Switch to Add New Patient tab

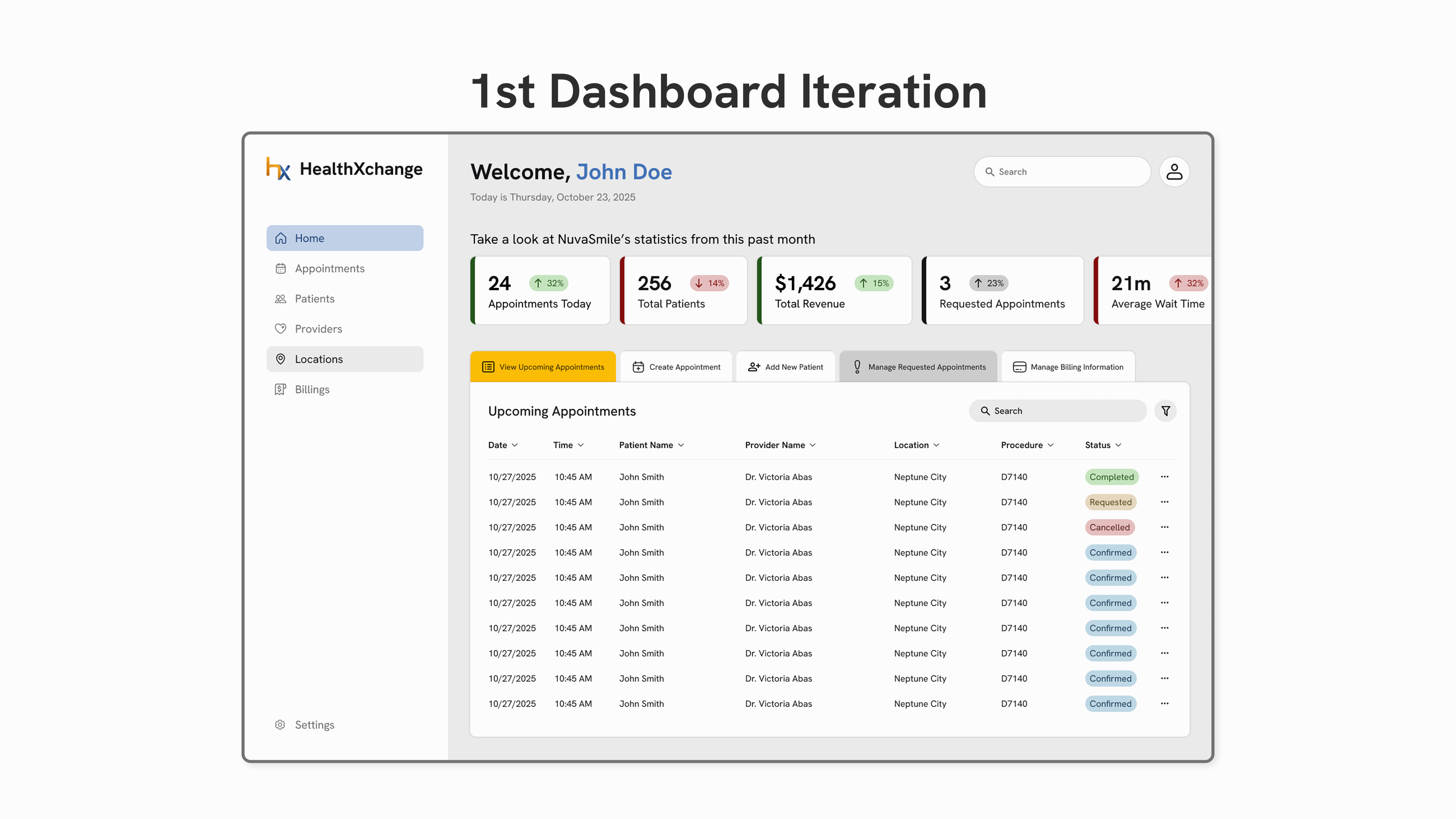785,367
